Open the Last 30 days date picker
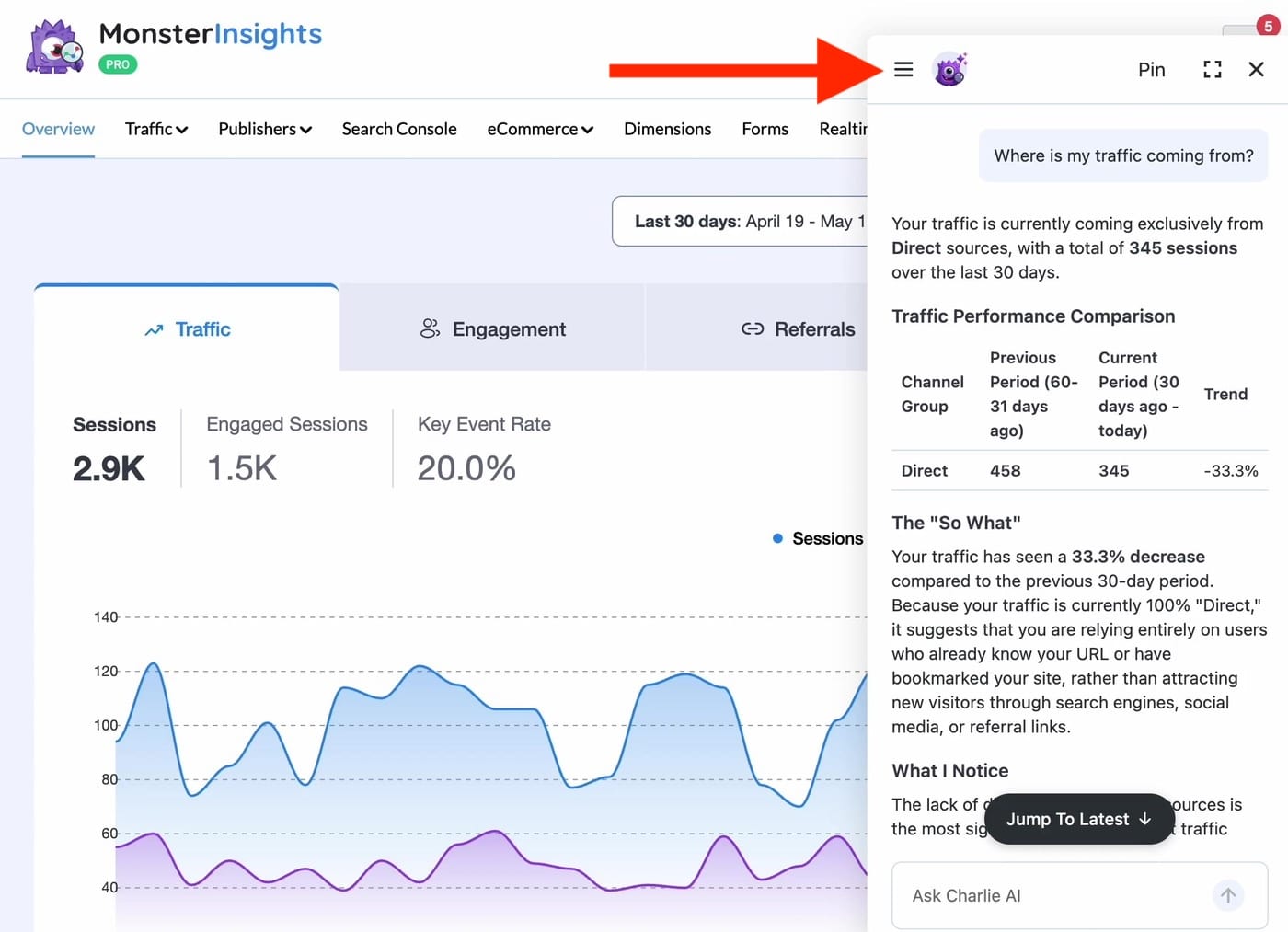The width and height of the screenshot is (1288, 932). pos(740,221)
